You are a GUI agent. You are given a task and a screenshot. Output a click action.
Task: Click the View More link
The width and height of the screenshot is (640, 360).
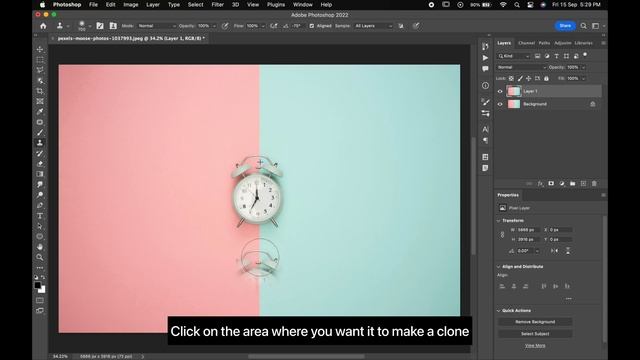click(x=535, y=346)
